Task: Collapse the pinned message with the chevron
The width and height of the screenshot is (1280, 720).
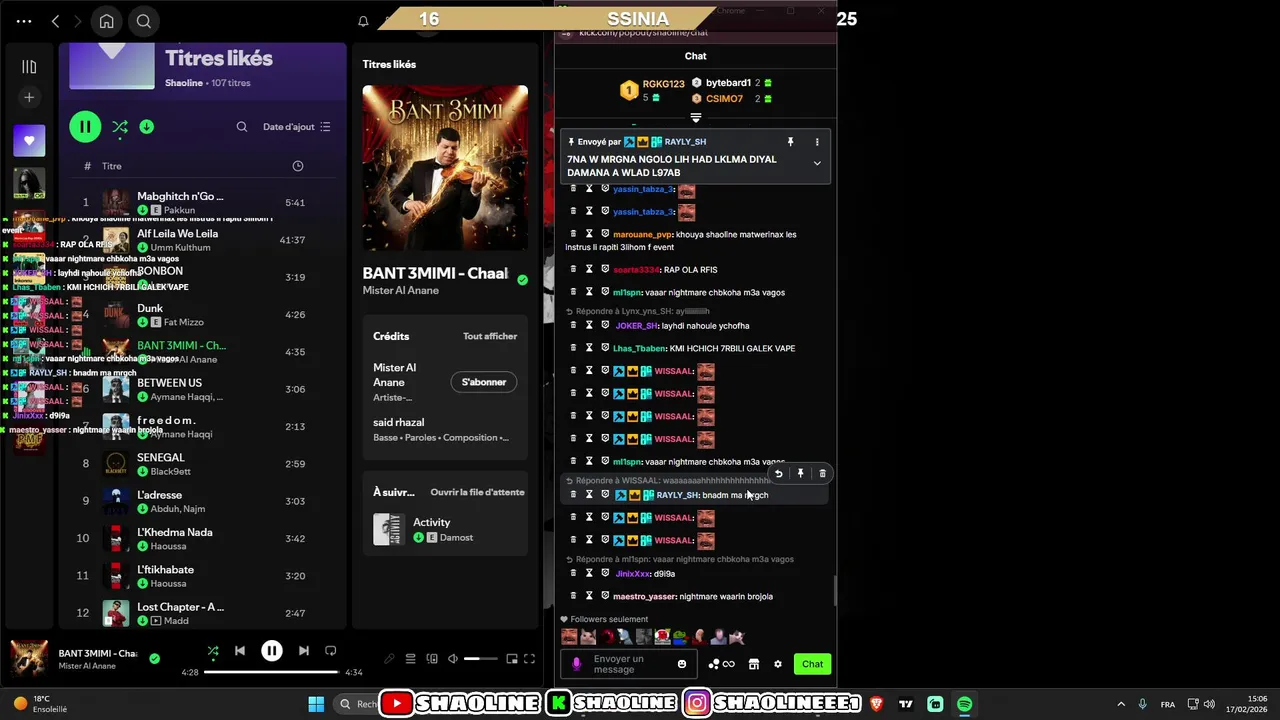Action: coord(817,164)
